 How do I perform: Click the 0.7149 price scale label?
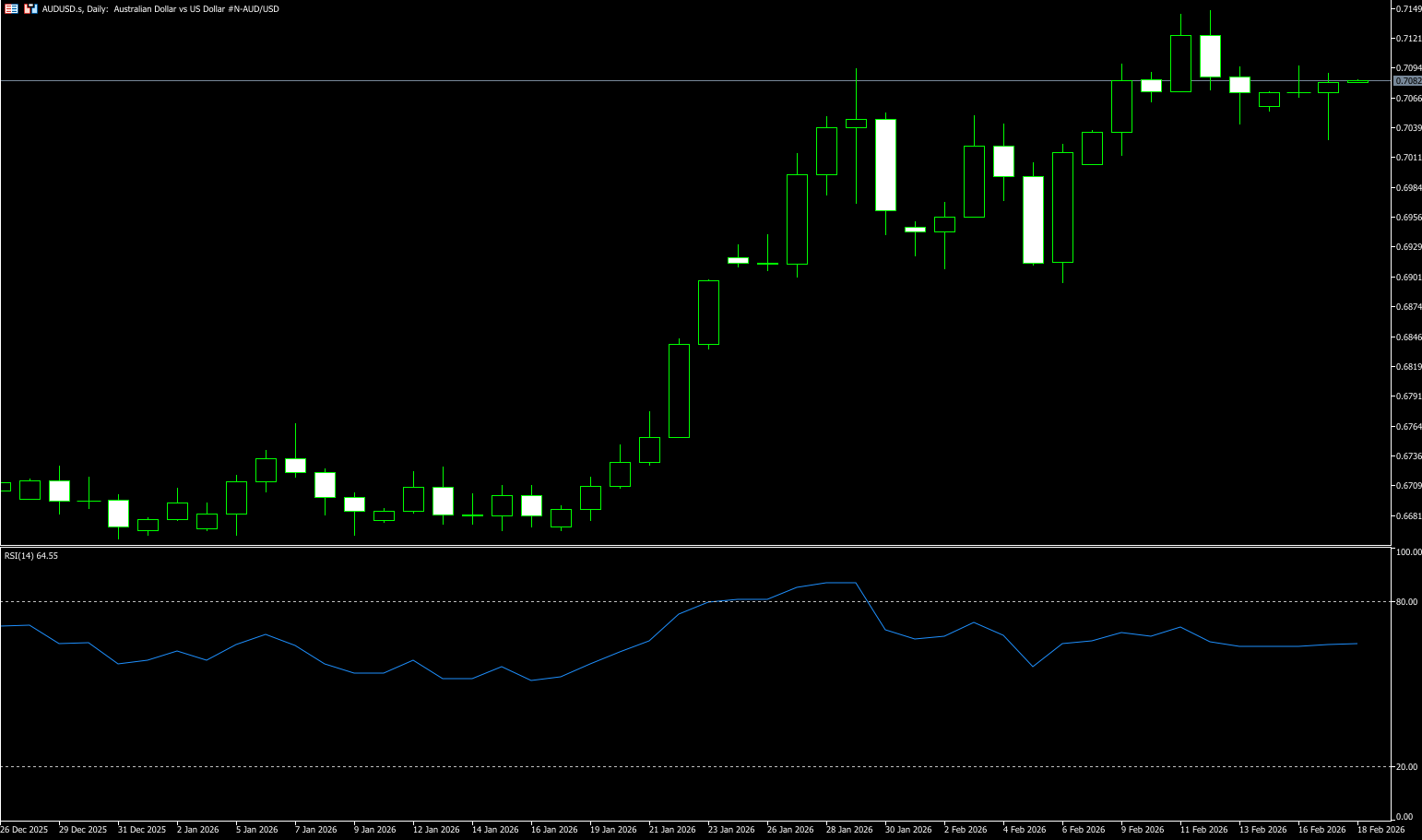[x=1408, y=8]
